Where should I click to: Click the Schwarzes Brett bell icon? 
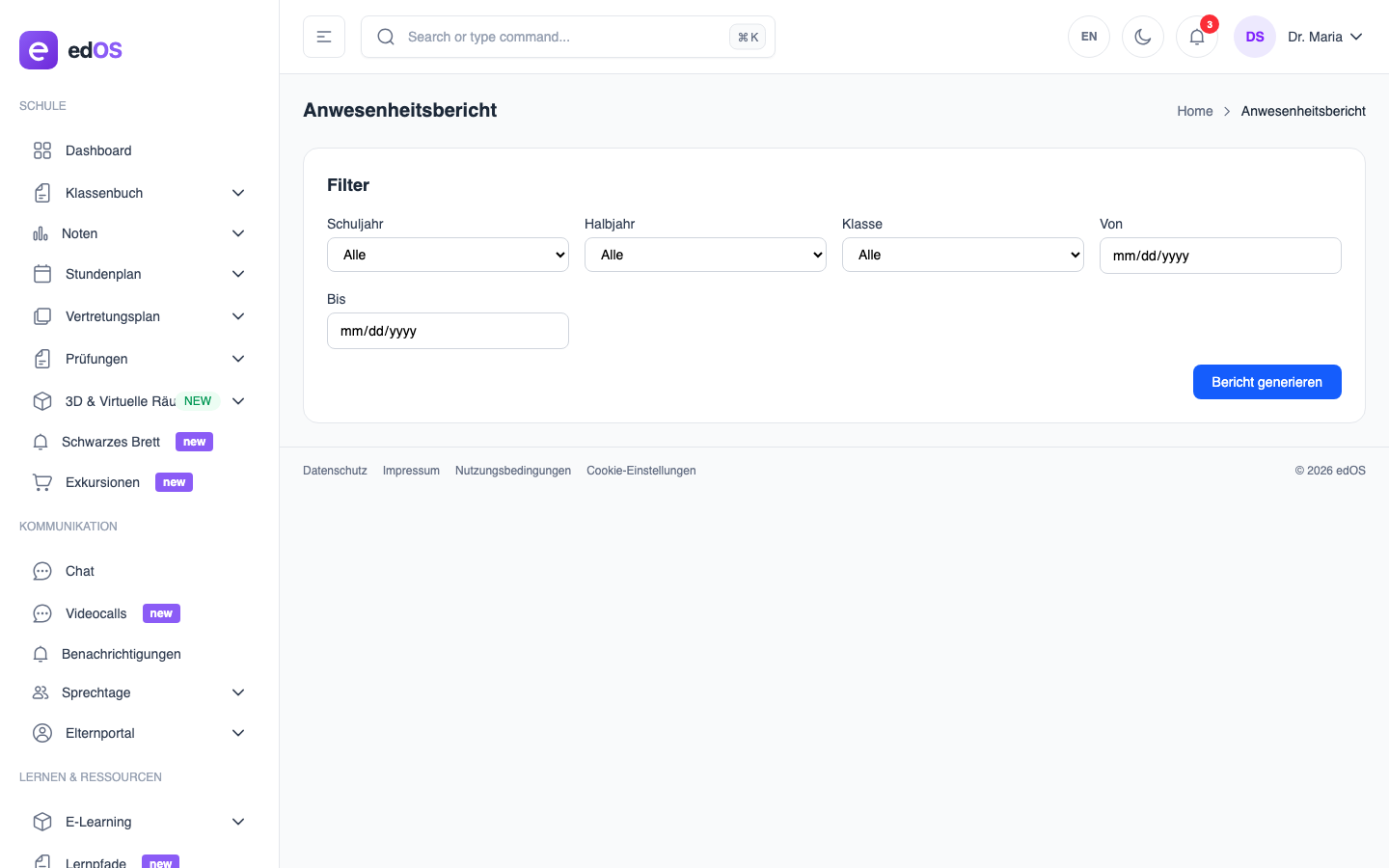click(41, 442)
